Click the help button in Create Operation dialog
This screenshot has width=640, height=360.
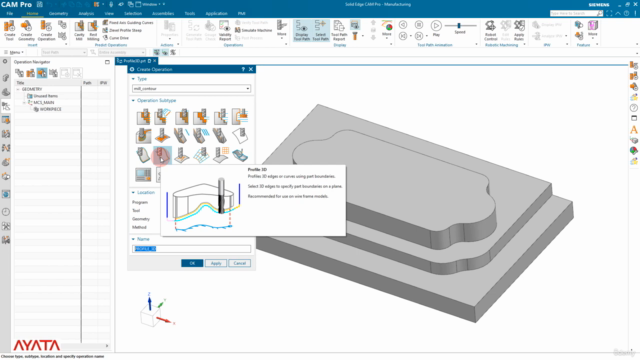[243, 69]
